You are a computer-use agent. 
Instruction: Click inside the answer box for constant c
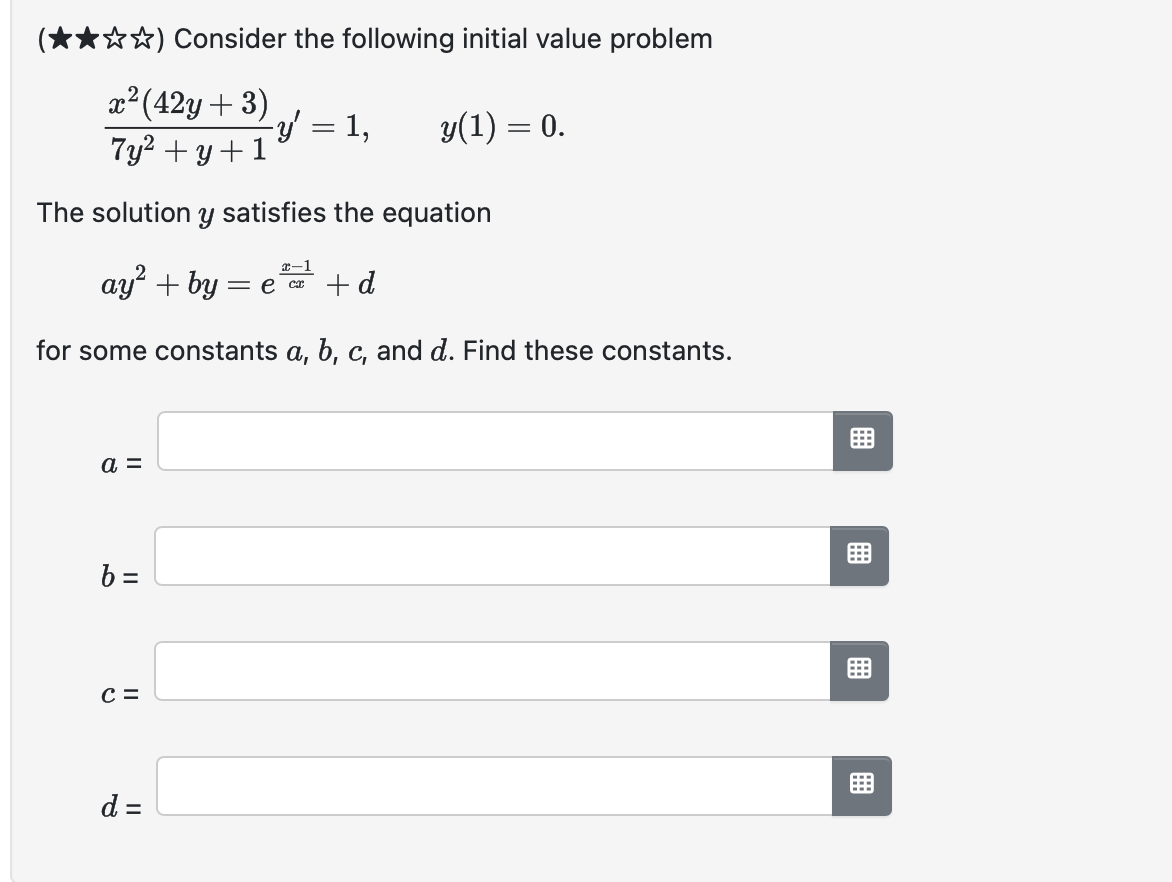[490, 671]
